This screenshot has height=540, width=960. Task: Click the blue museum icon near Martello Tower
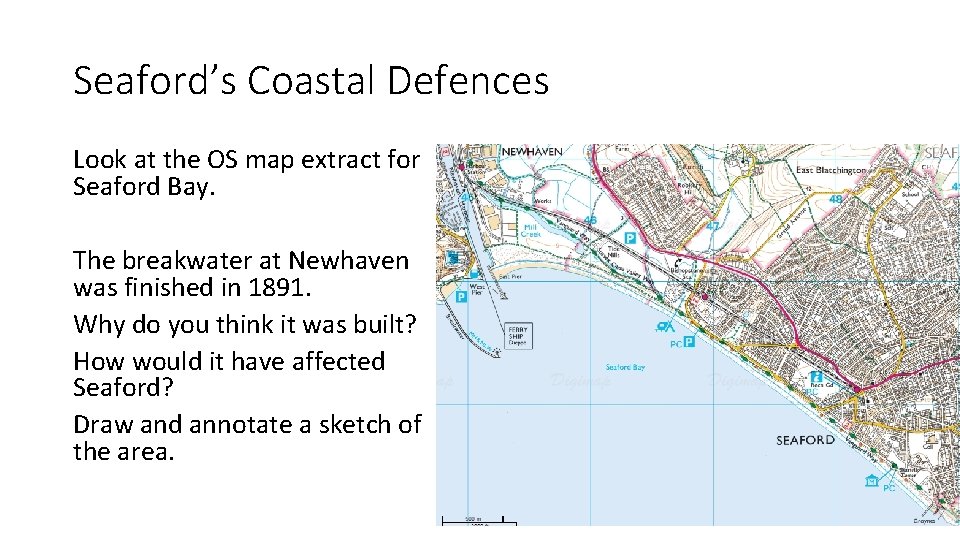[872, 481]
